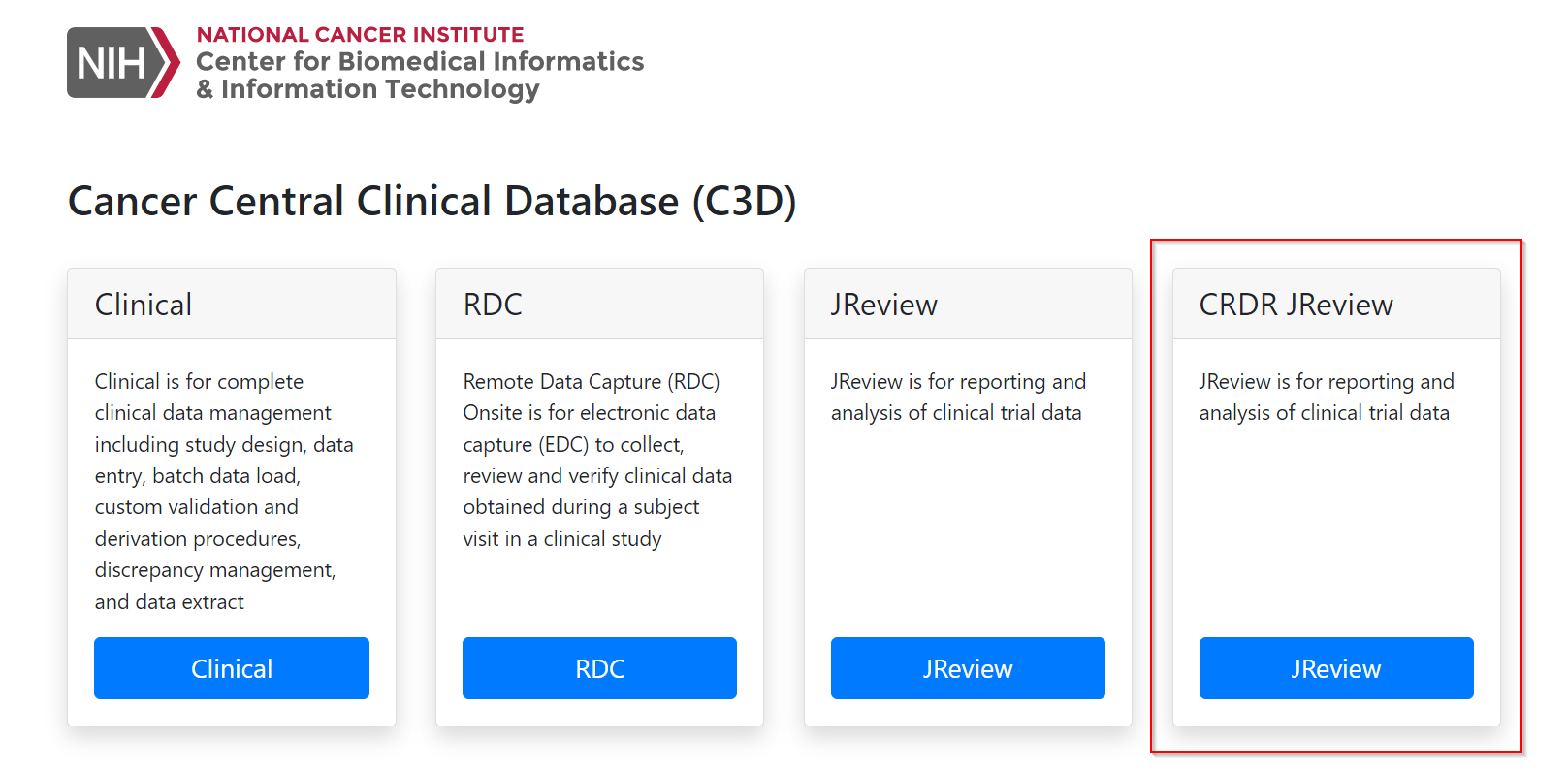Click the National Cancer Institute title text
The image size is (1568, 774).
(x=360, y=35)
